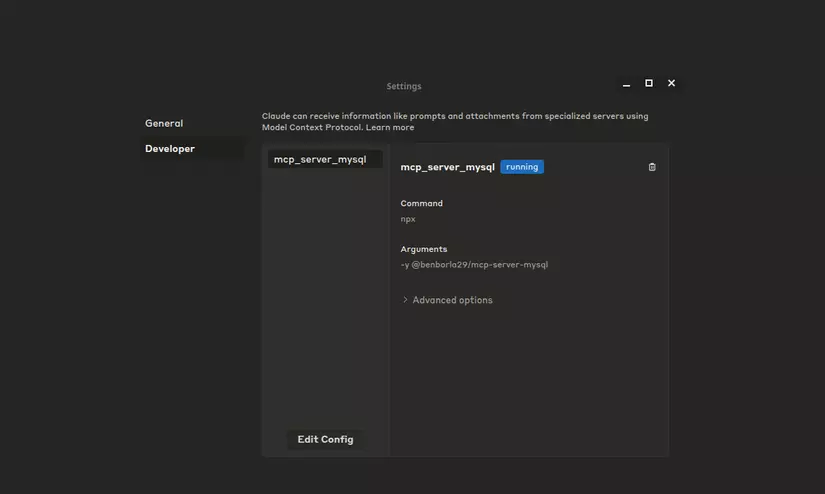This screenshot has width=825, height=494.
Task: Click the Arguments label
Action: (424, 249)
